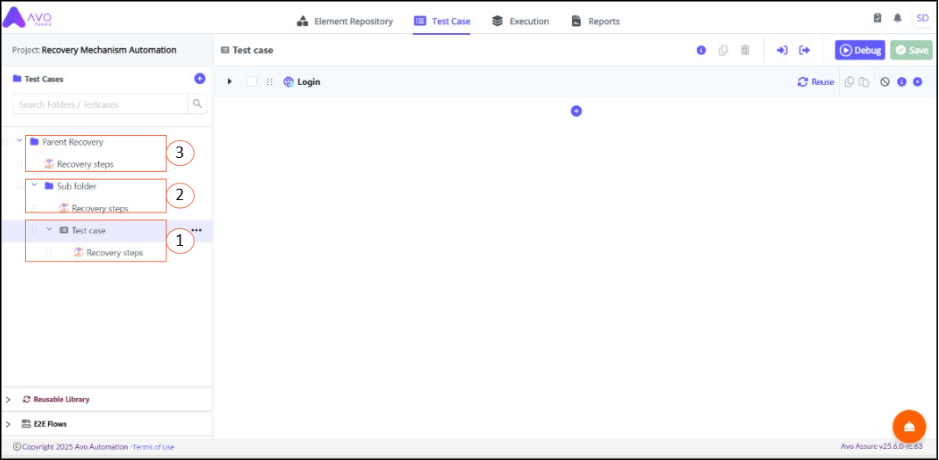Collapse the Parent Recovery folder chevron
Viewport: 939px width, 460px height.
click(x=19, y=141)
